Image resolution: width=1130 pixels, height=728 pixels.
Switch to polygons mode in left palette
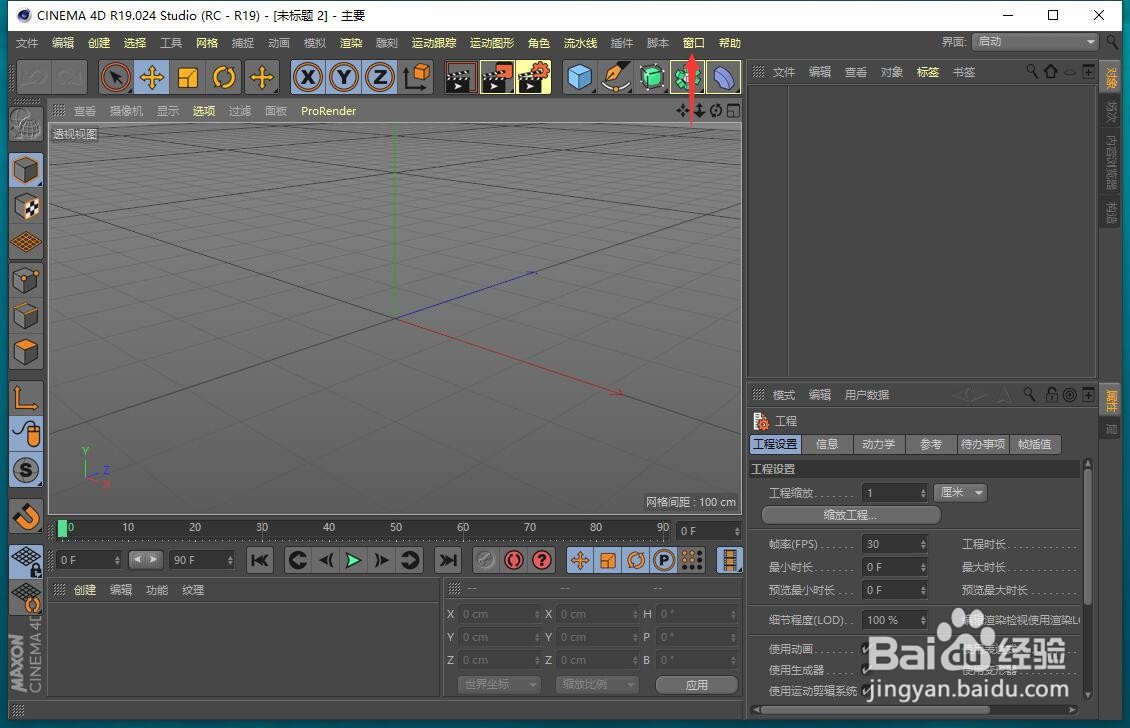26,352
